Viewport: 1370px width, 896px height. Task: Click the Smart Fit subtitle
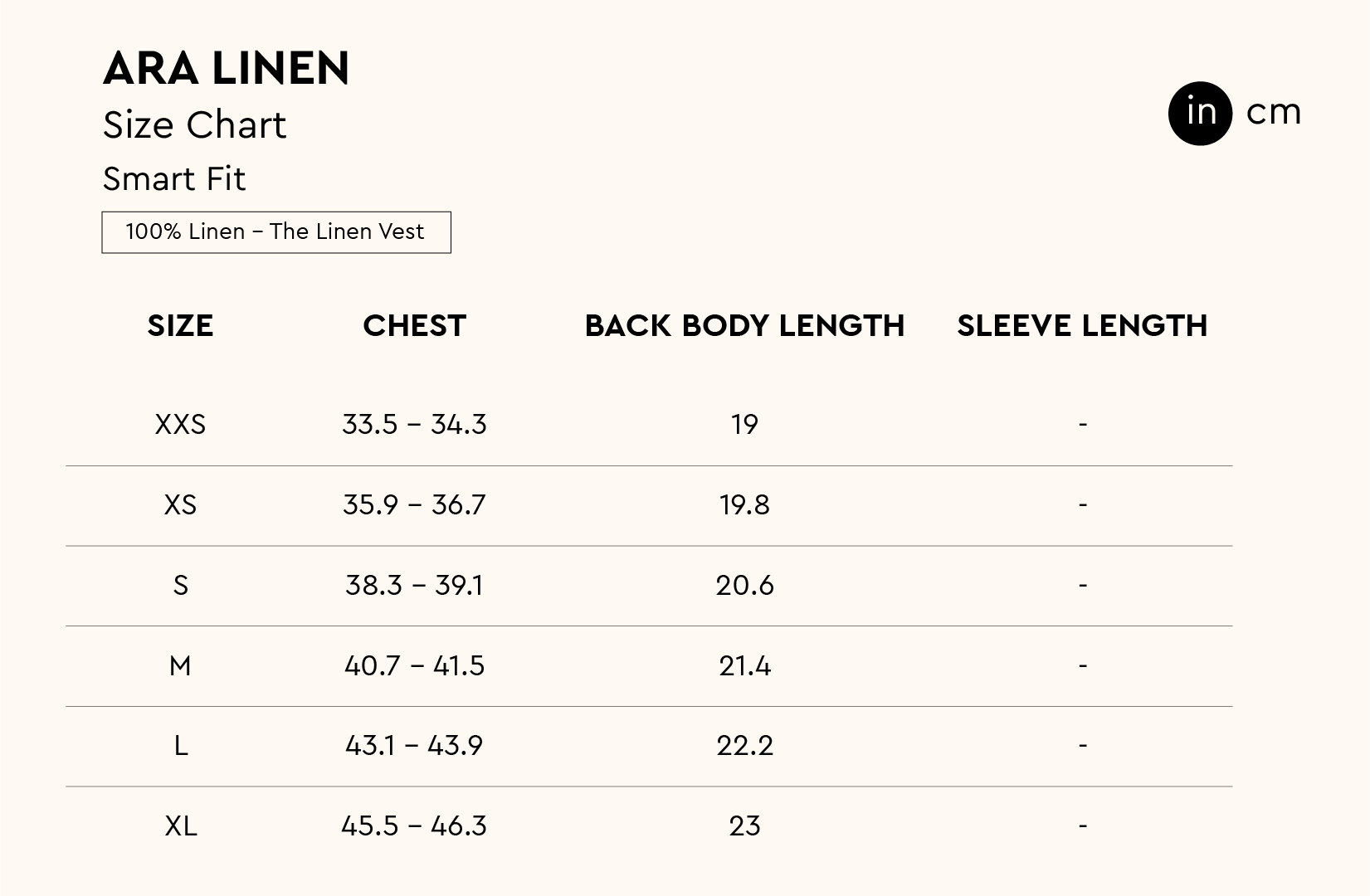coord(174,179)
